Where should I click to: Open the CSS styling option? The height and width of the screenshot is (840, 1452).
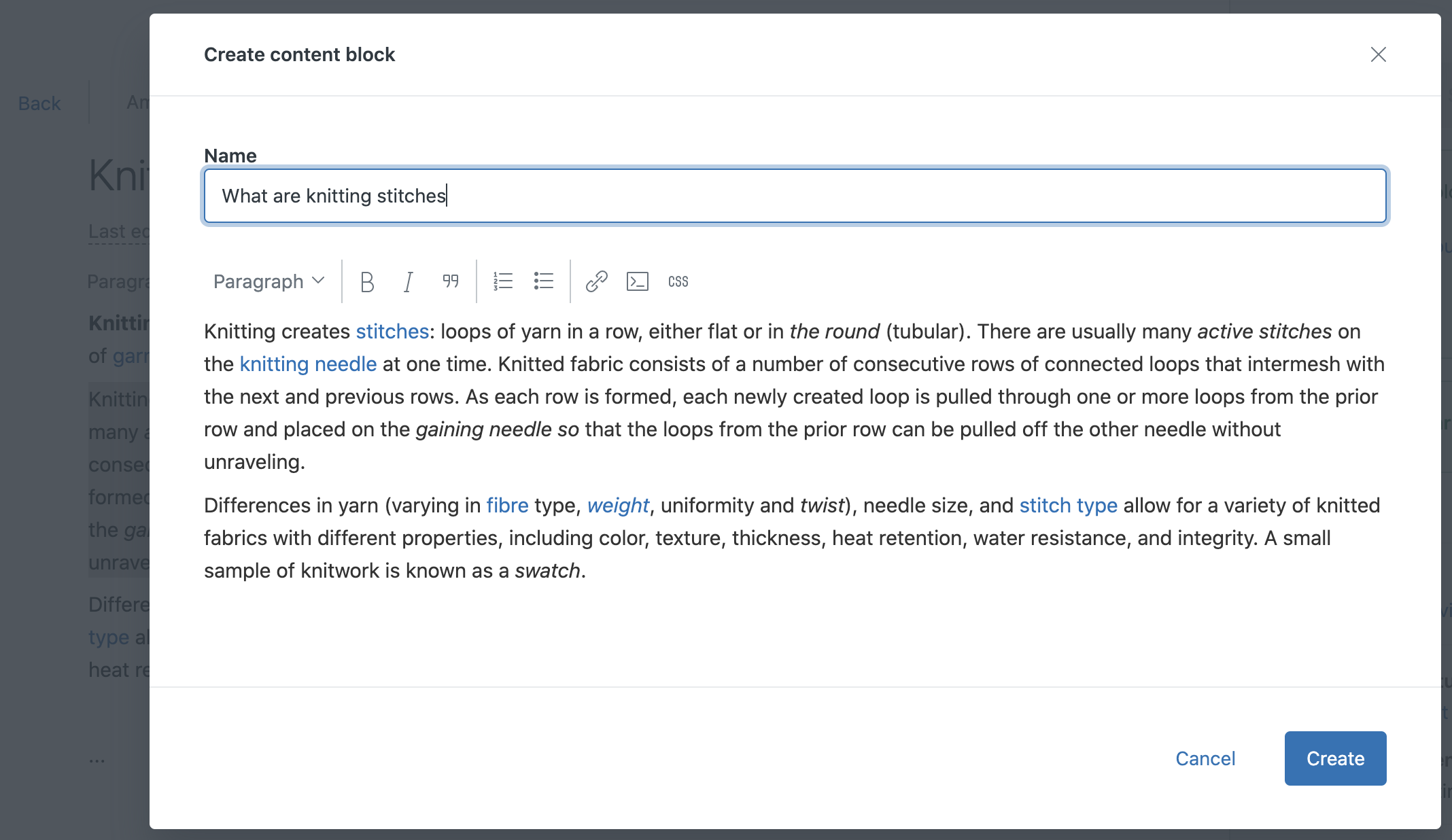(678, 281)
